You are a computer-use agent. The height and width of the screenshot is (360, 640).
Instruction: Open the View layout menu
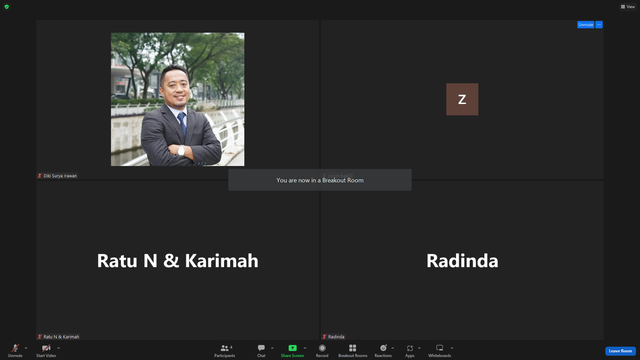tap(628, 7)
